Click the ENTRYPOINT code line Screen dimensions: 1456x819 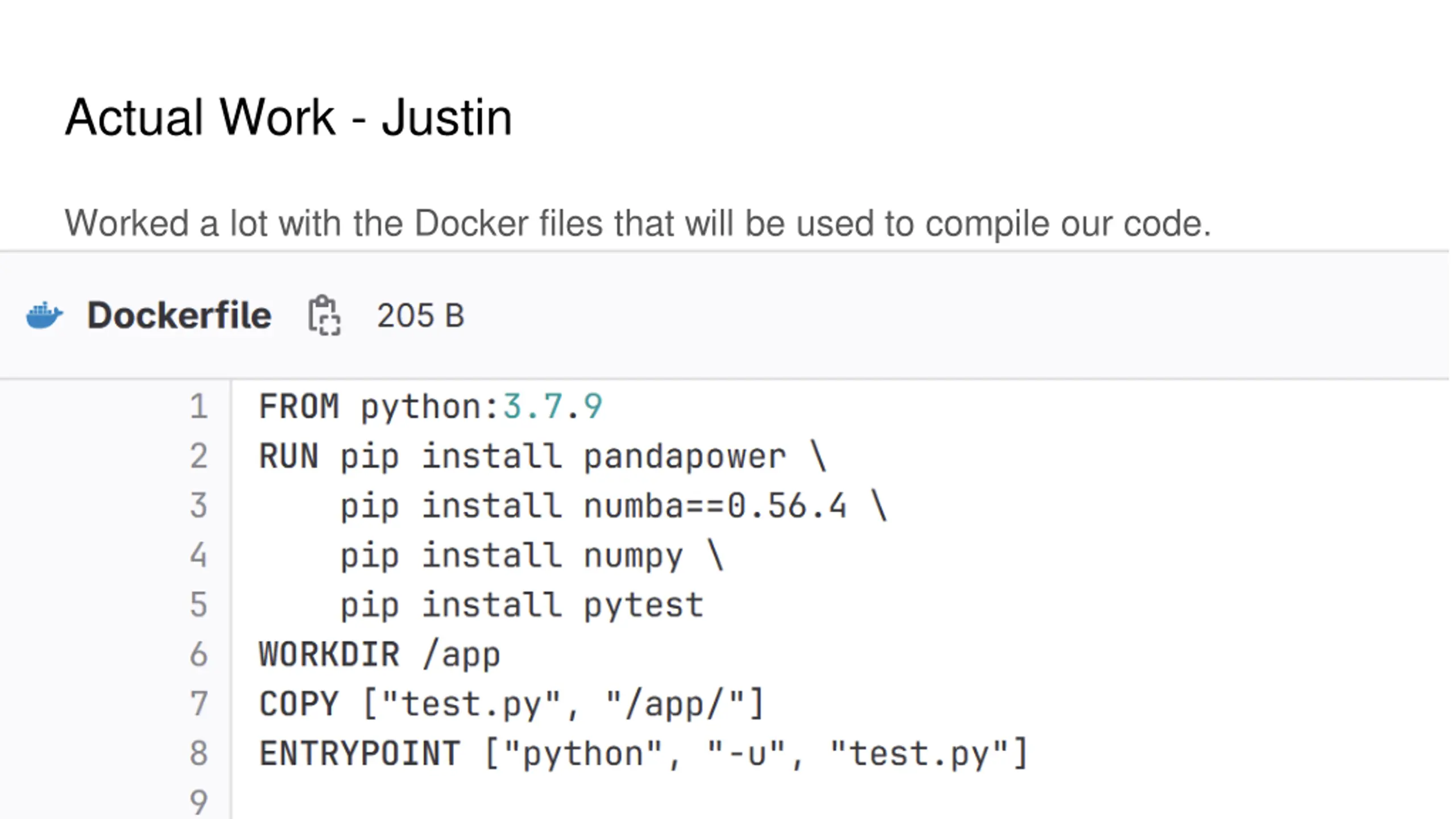644,754
